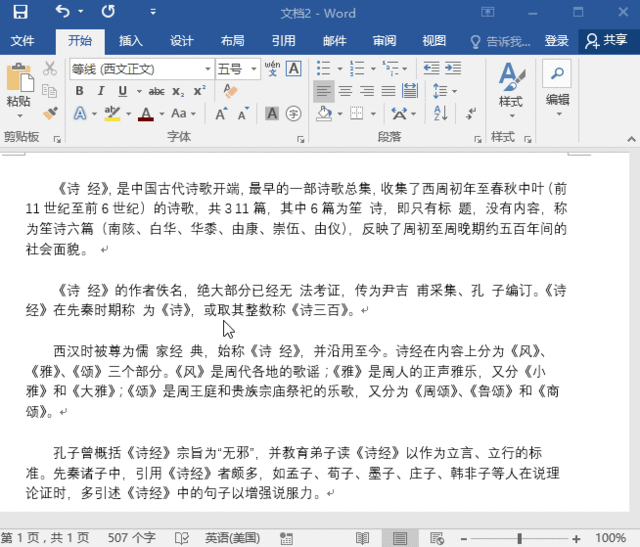Apply distributed alignment
This screenshot has height=547, width=640.
click(x=410, y=91)
